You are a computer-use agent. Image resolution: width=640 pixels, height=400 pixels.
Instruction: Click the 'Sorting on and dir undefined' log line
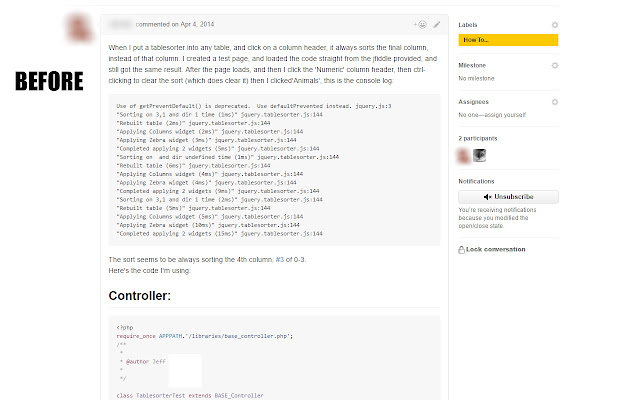tap(228, 157)
